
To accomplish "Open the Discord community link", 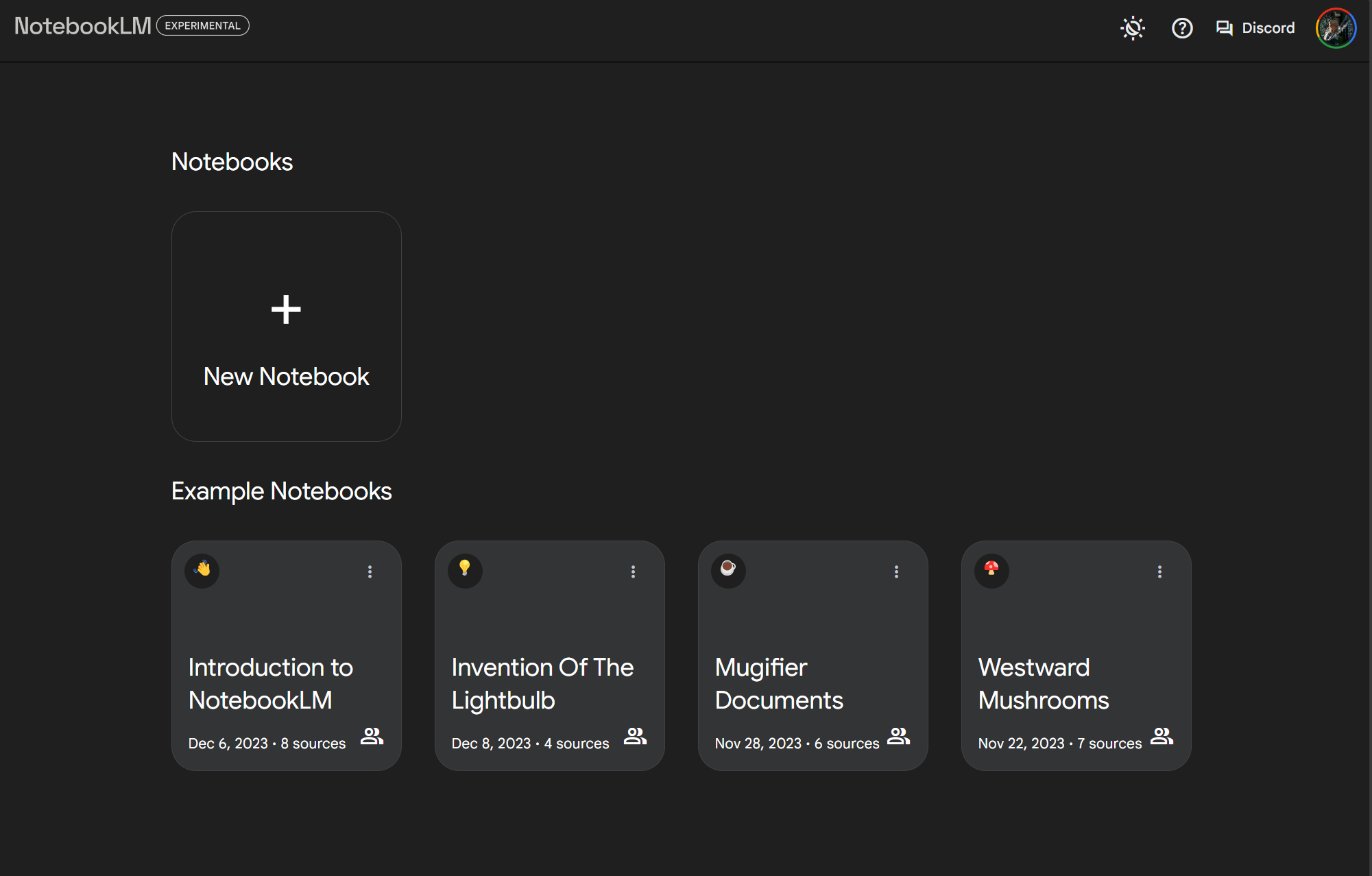I will click(1255, 28).
